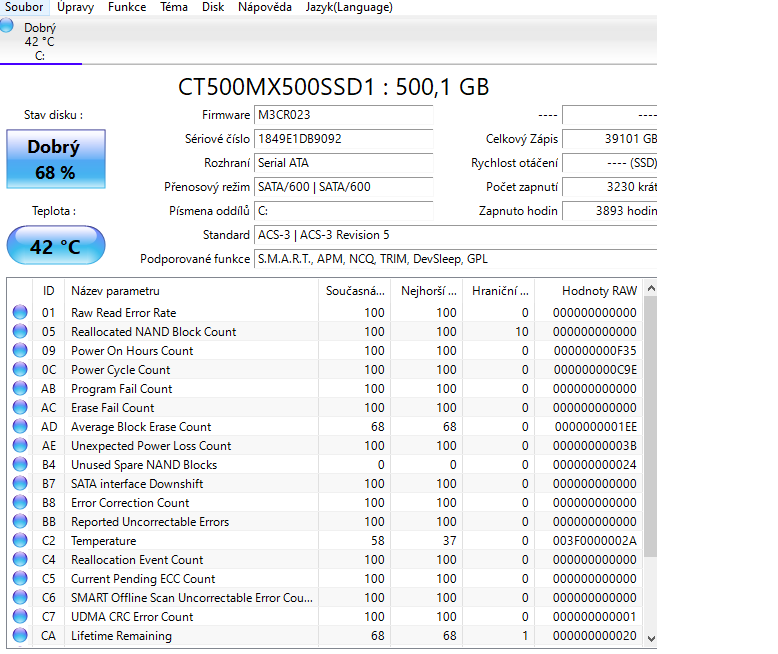
Task: Click the Název parametru column header
Action: pyautogui.click(x=192, y=291)
